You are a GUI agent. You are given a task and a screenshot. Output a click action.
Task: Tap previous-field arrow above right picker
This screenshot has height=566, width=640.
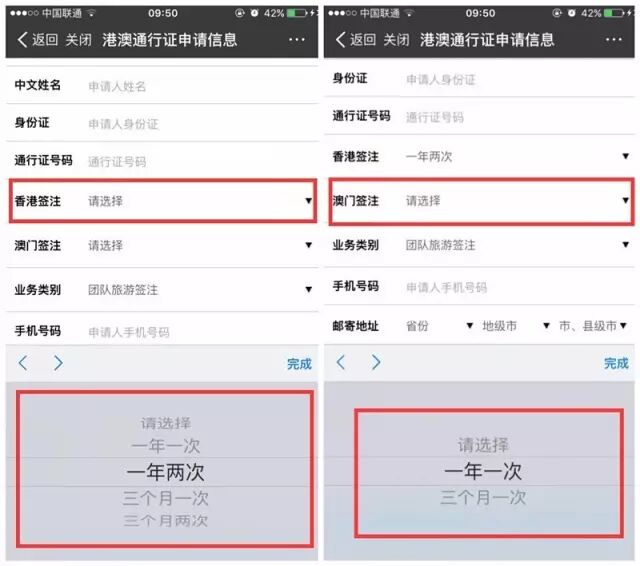coord(341,362)
